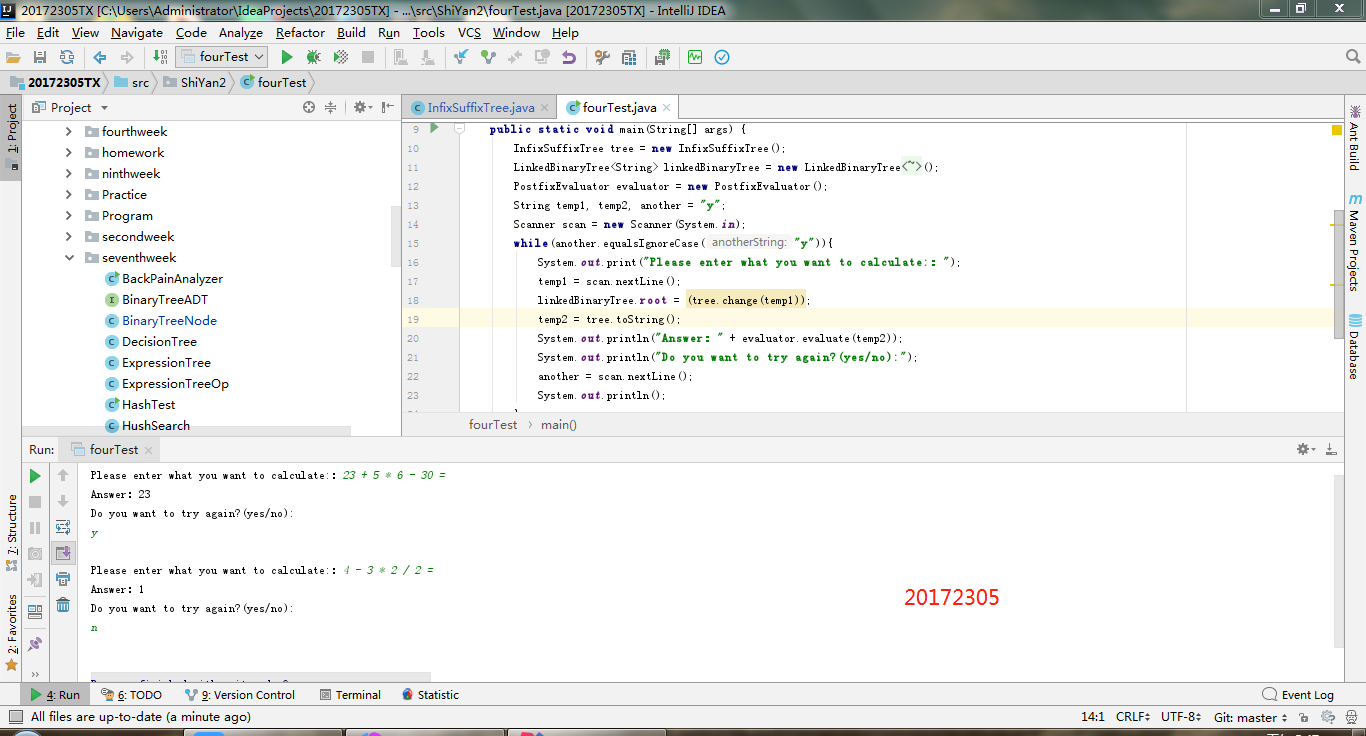This screenshot has height=736, width=1366.
Task: Open the 6: TODO tool window
Action: pos(131,694)
